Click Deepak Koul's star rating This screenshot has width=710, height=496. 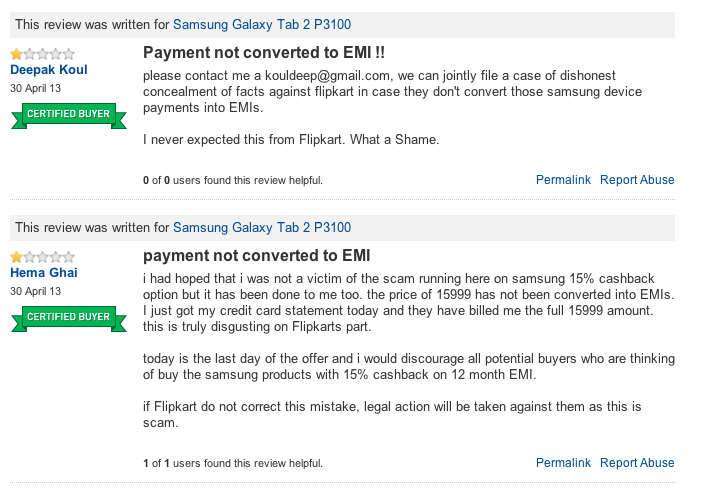click(x=43, y=54)
